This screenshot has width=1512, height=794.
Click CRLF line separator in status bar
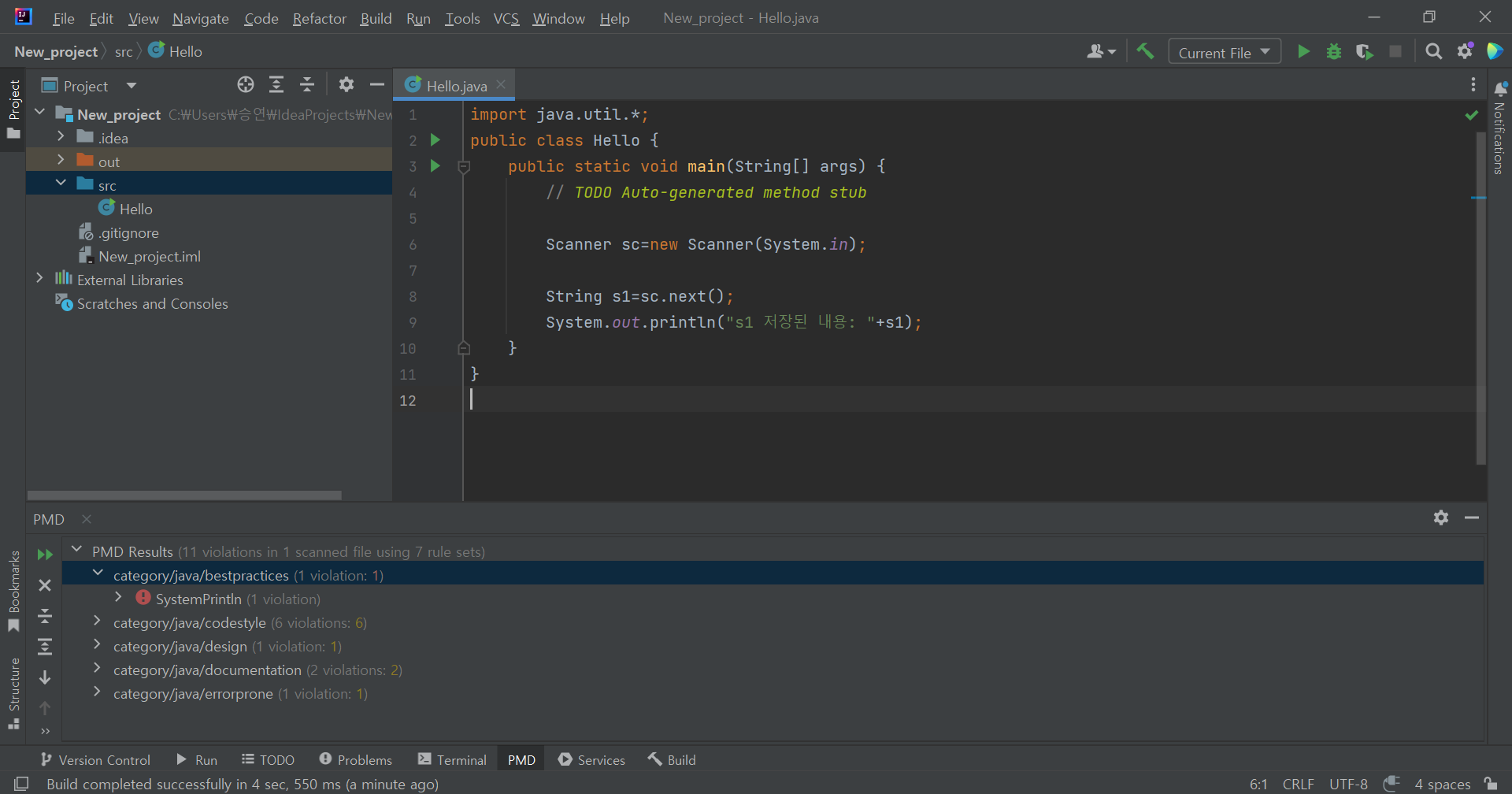tap(1298, 784)
